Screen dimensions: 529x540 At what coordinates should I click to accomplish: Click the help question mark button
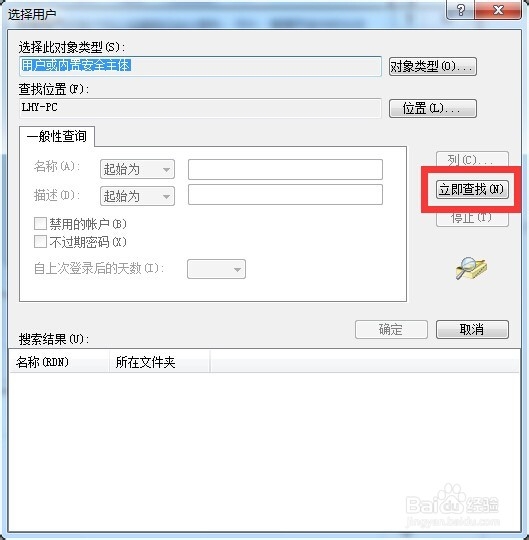460,10
